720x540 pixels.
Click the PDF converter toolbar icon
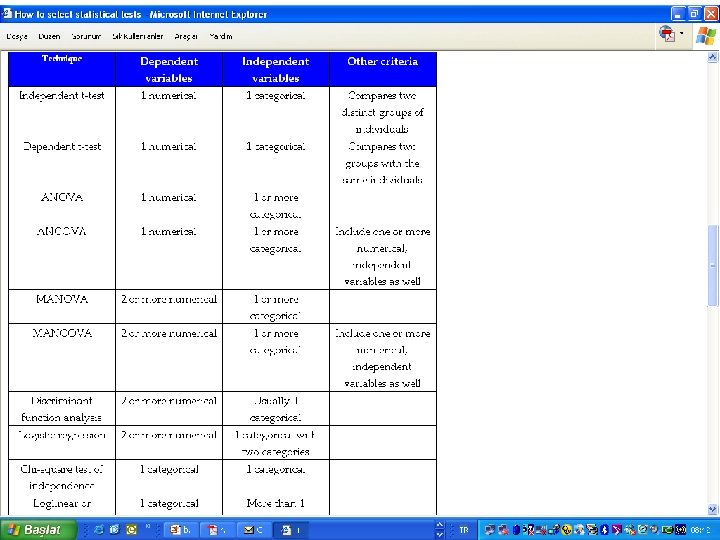tap(667, 34)
